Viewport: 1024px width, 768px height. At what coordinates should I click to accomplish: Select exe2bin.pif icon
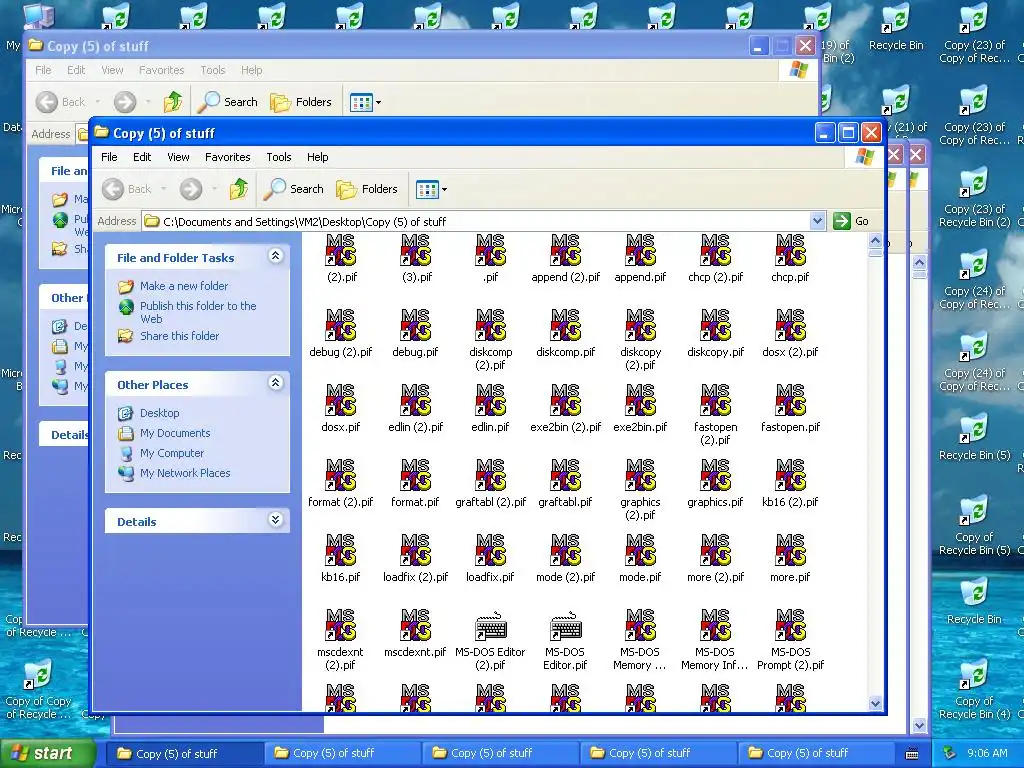pyautogui.click(x=640, y=400)
